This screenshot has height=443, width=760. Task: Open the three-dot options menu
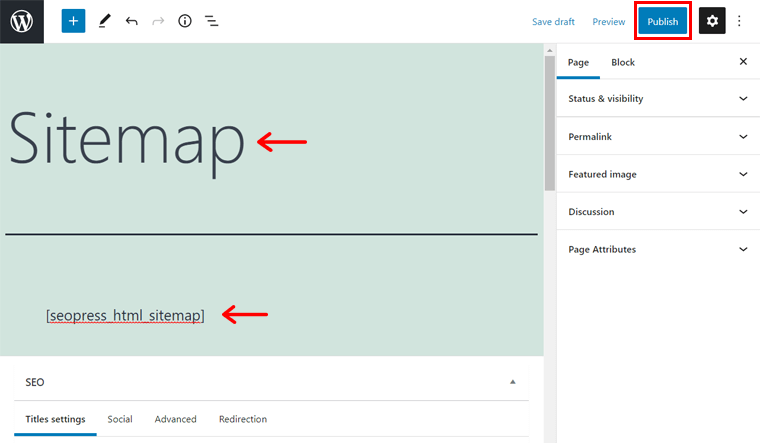coord(739,21)
